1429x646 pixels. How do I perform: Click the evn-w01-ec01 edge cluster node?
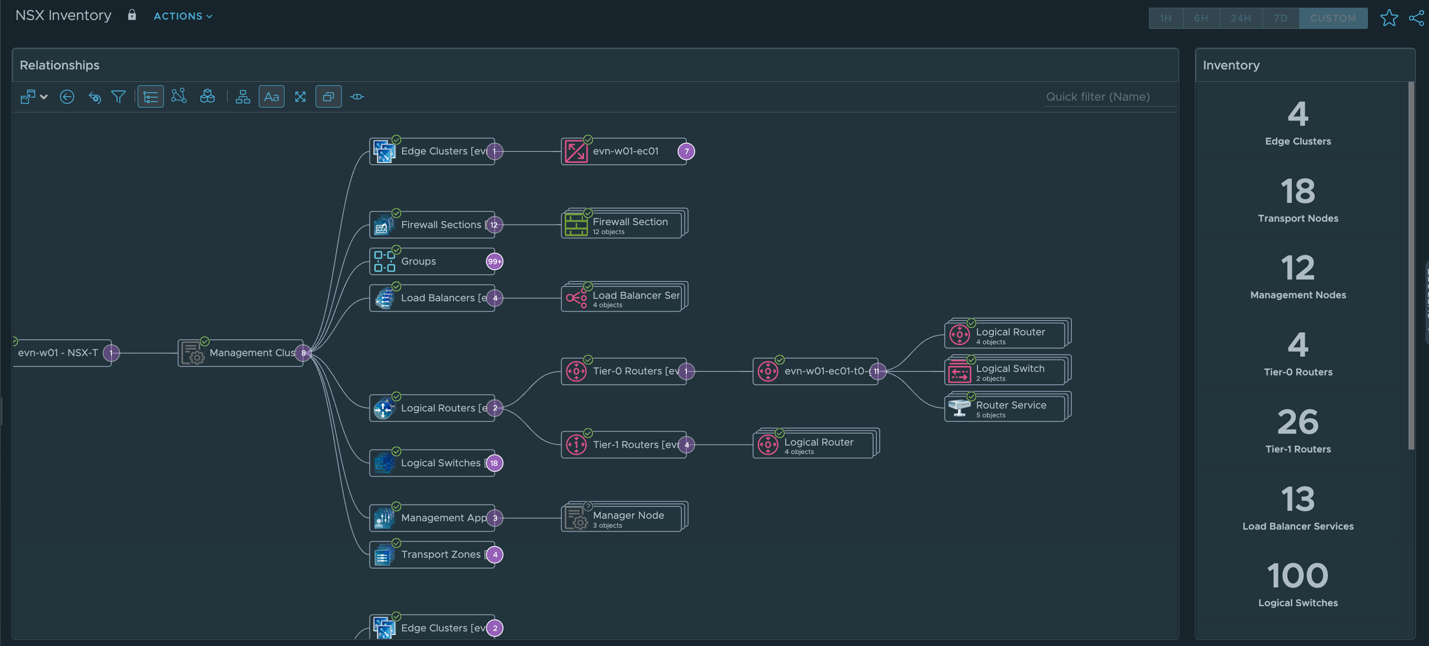tap(623, 152)
